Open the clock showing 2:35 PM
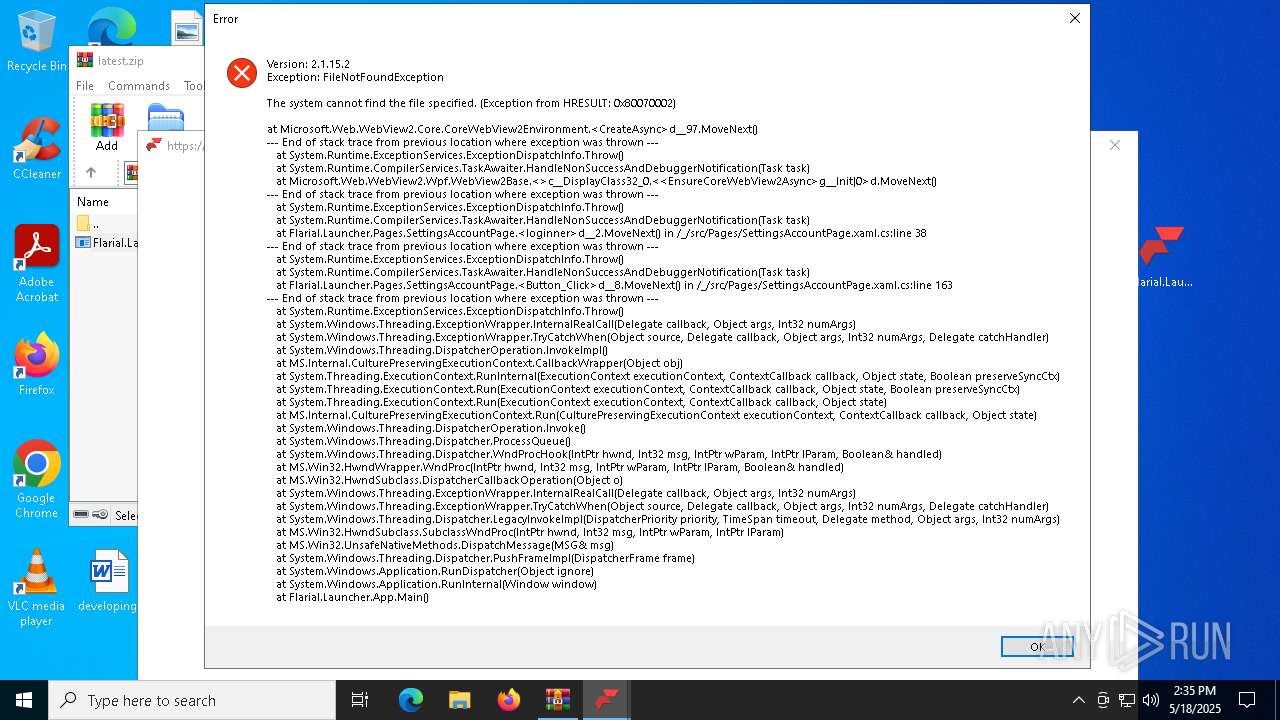Image resolution: width=1280 pixels, height=720 pixels. tap(1194, 700)
